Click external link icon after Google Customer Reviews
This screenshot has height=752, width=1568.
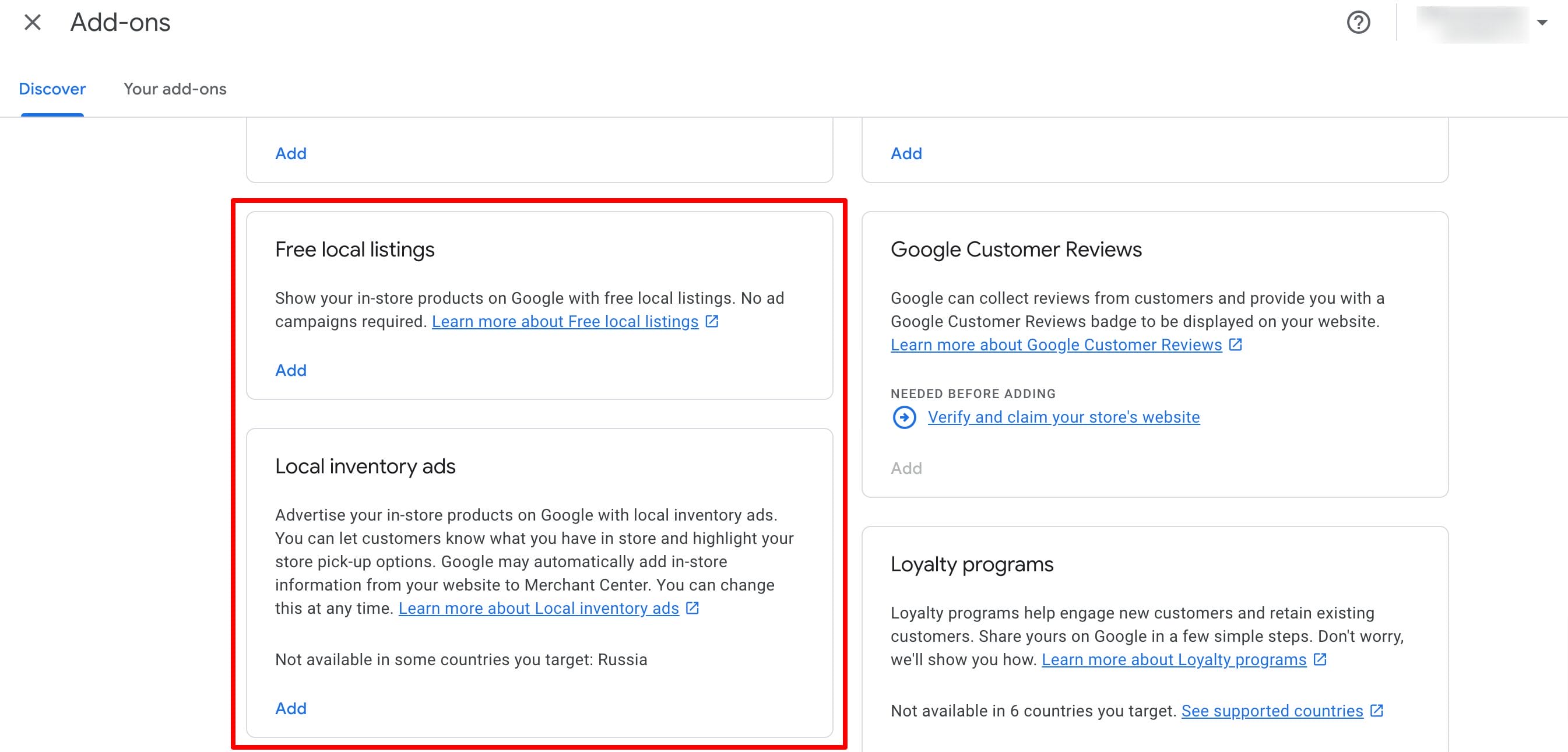pos(1235,345)
